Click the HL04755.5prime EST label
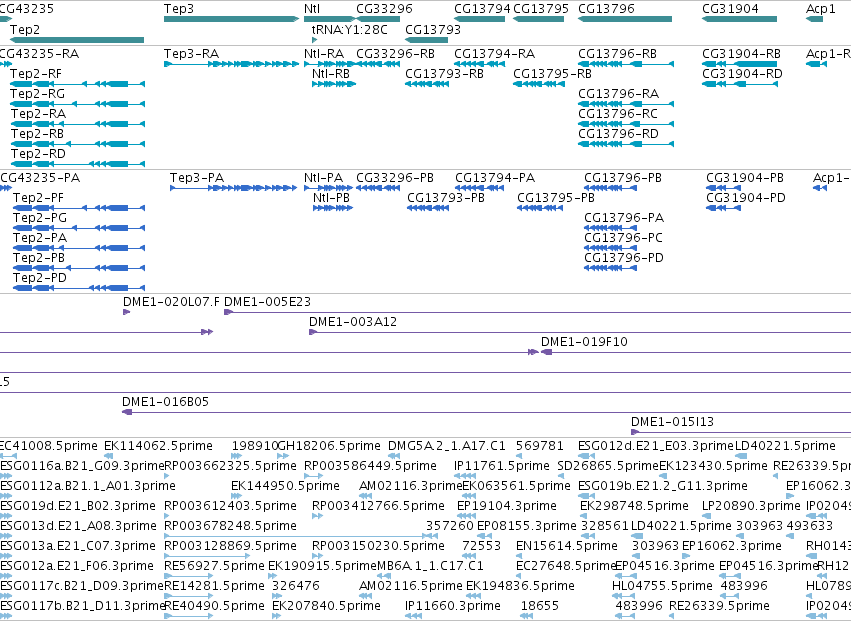Screen dimensions: 851x621 tap(662, 585)
